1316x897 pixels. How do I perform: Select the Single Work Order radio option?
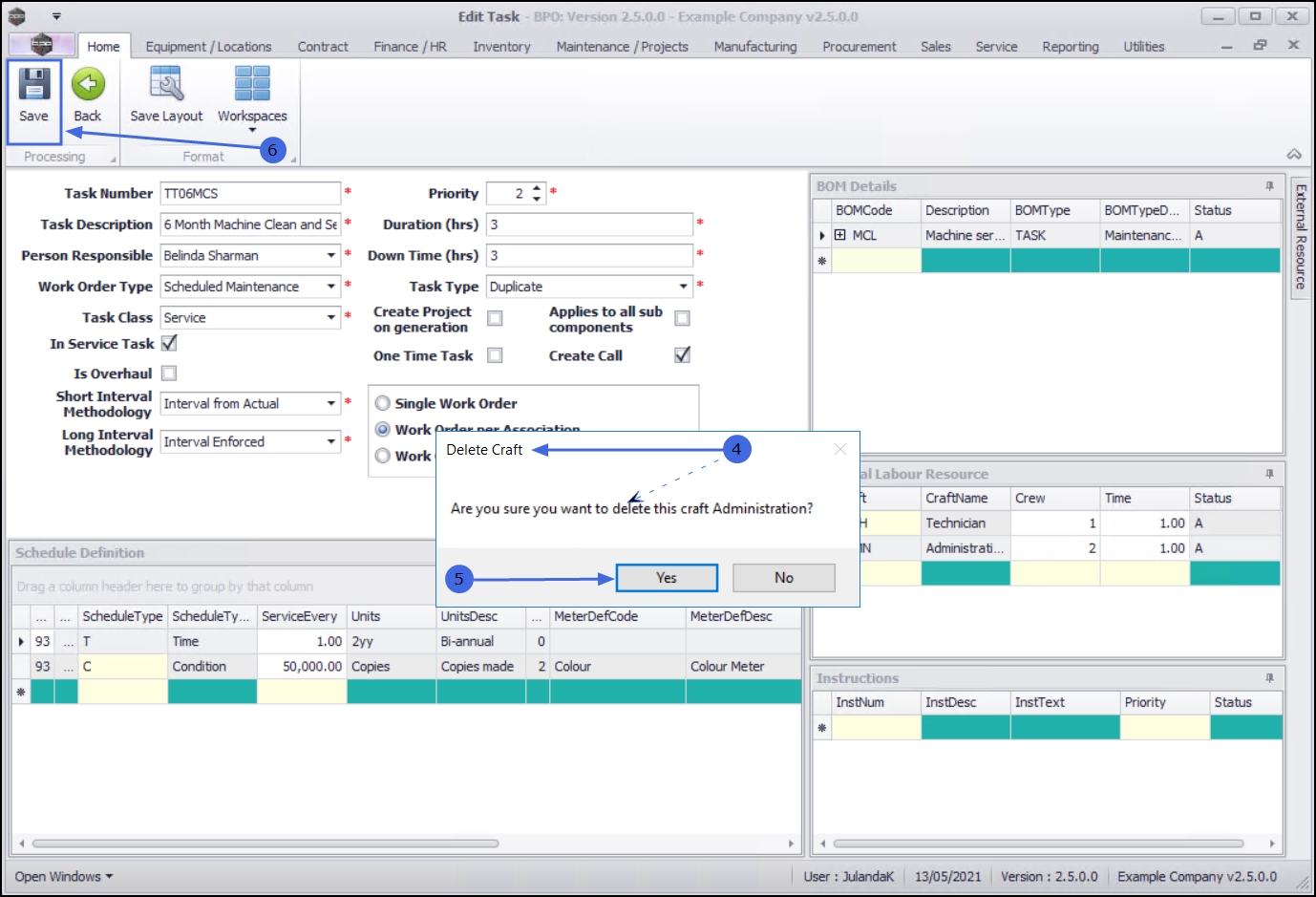[383, 403]
